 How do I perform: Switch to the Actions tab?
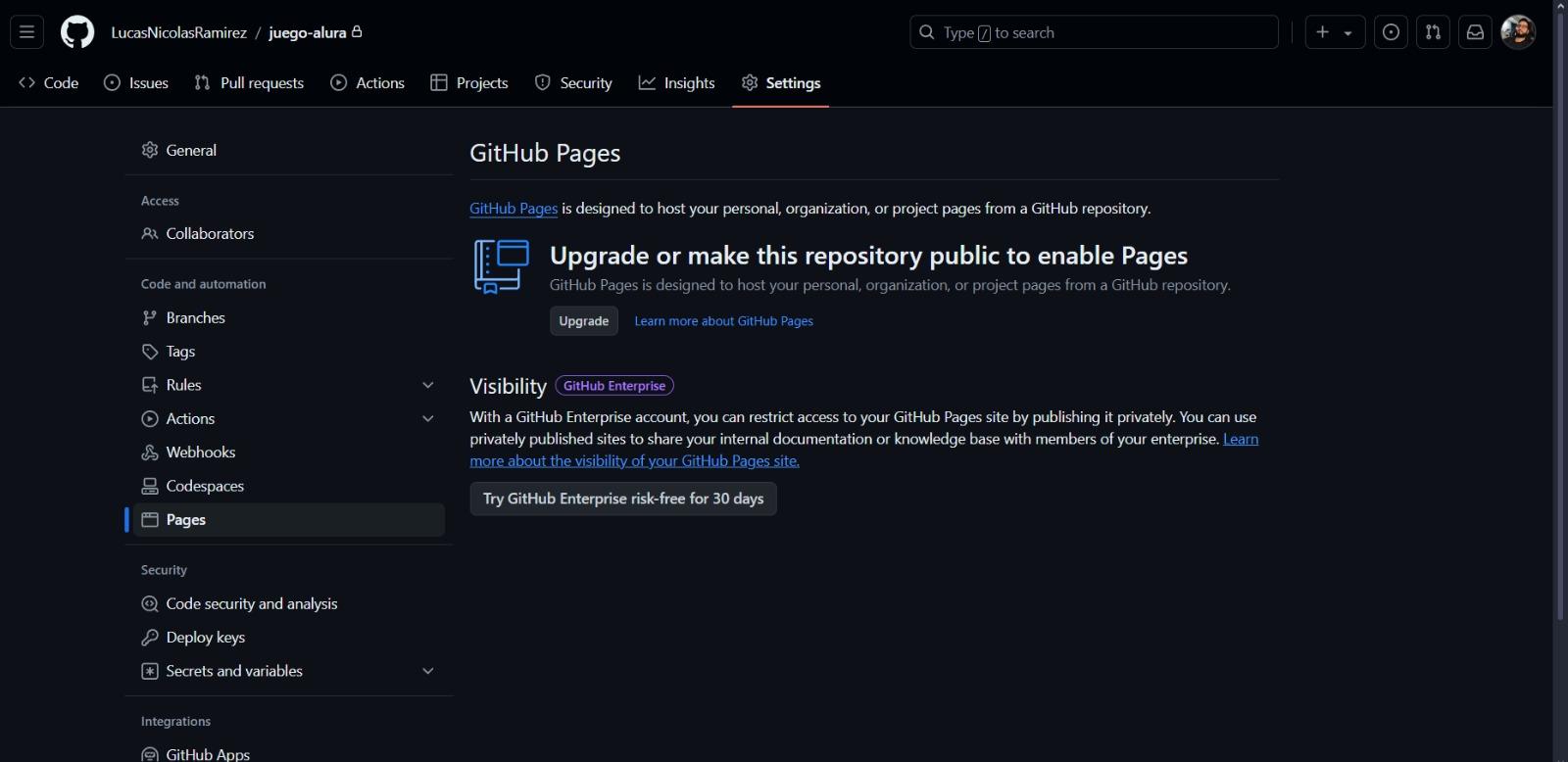pyautogui.click(x=367, y=83)
